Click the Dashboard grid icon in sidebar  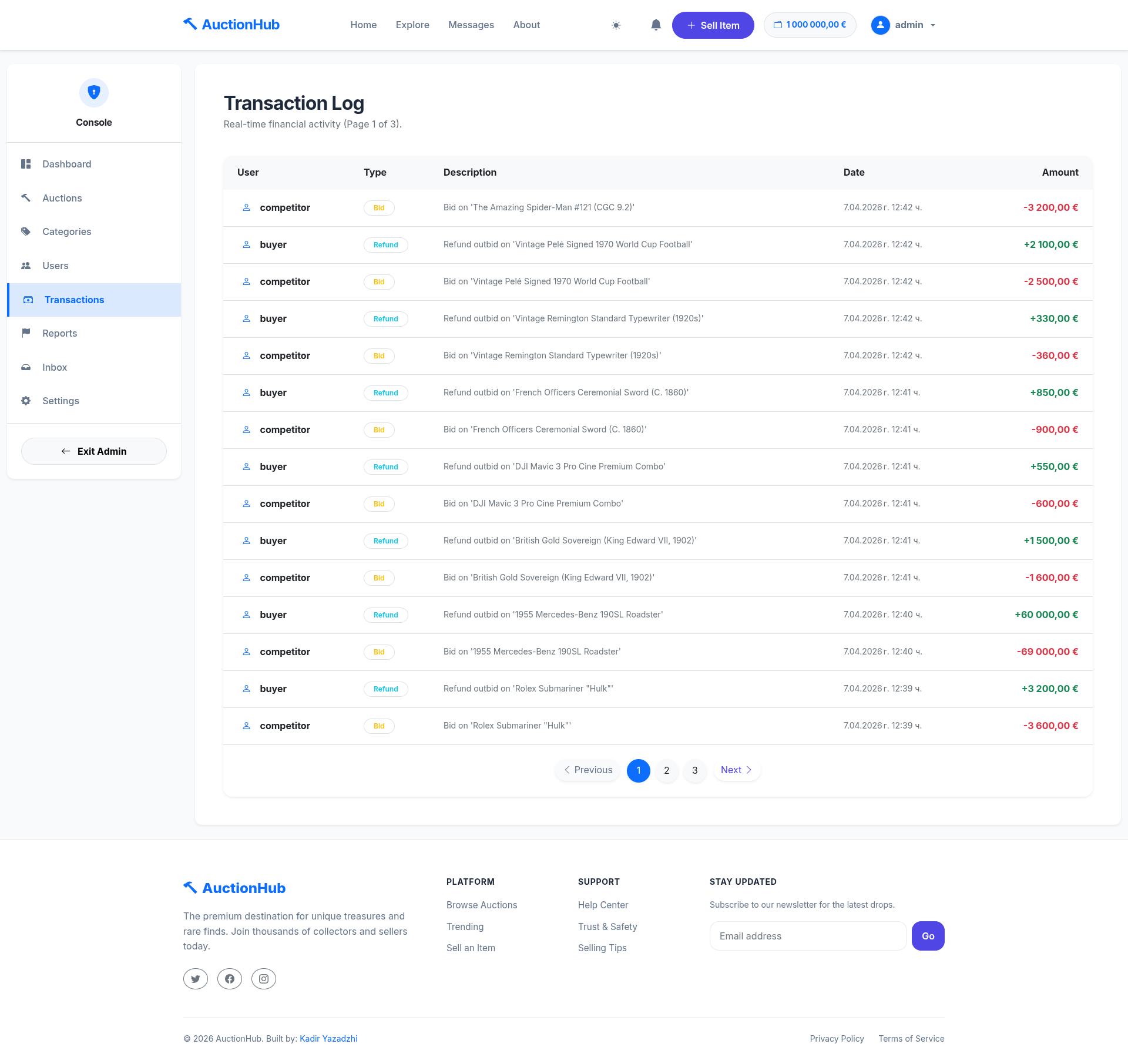click(26, 164)
